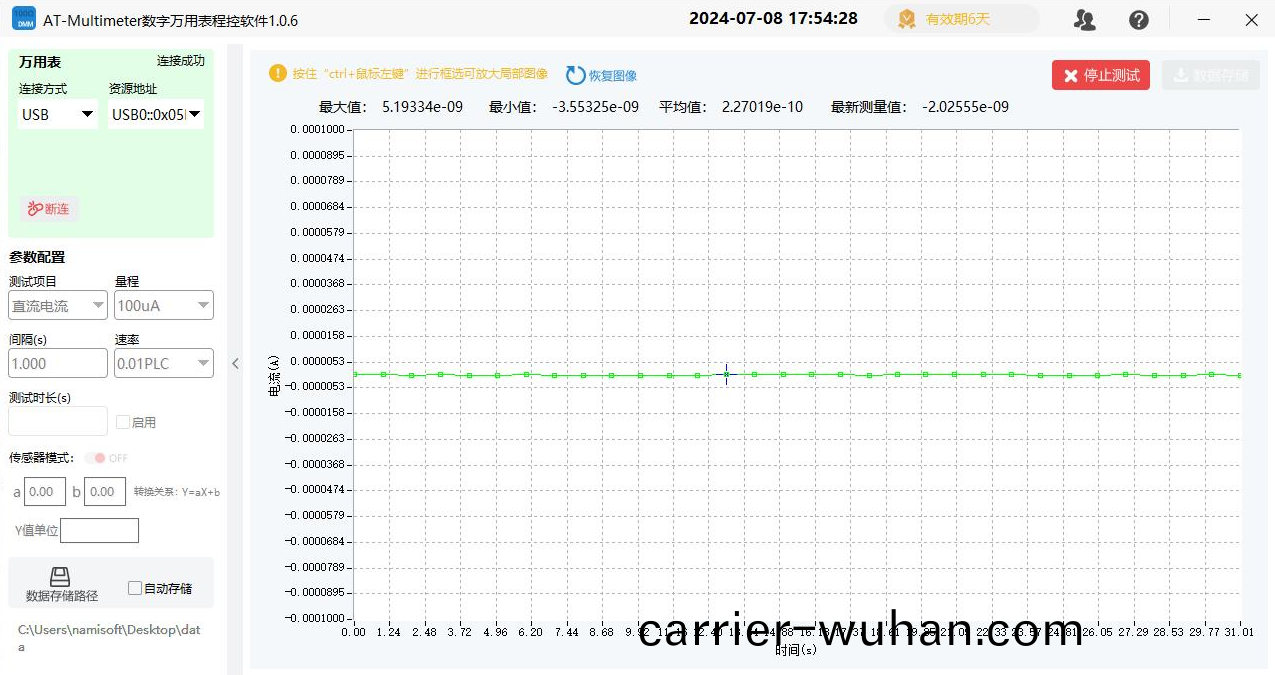This screenshot has height=675, width=1275.
Task: Open the 0.01PLC rate dropdown
Action: pos(164,363)
